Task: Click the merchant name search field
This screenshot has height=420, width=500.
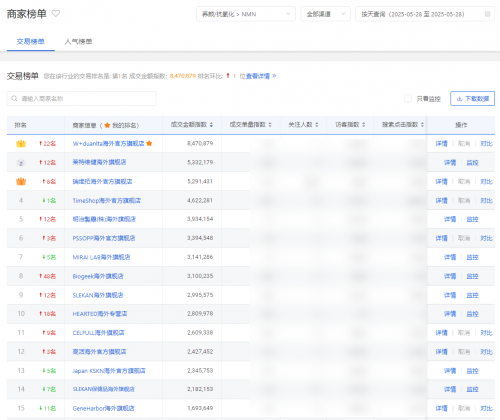Action: (x=81, y=98)
